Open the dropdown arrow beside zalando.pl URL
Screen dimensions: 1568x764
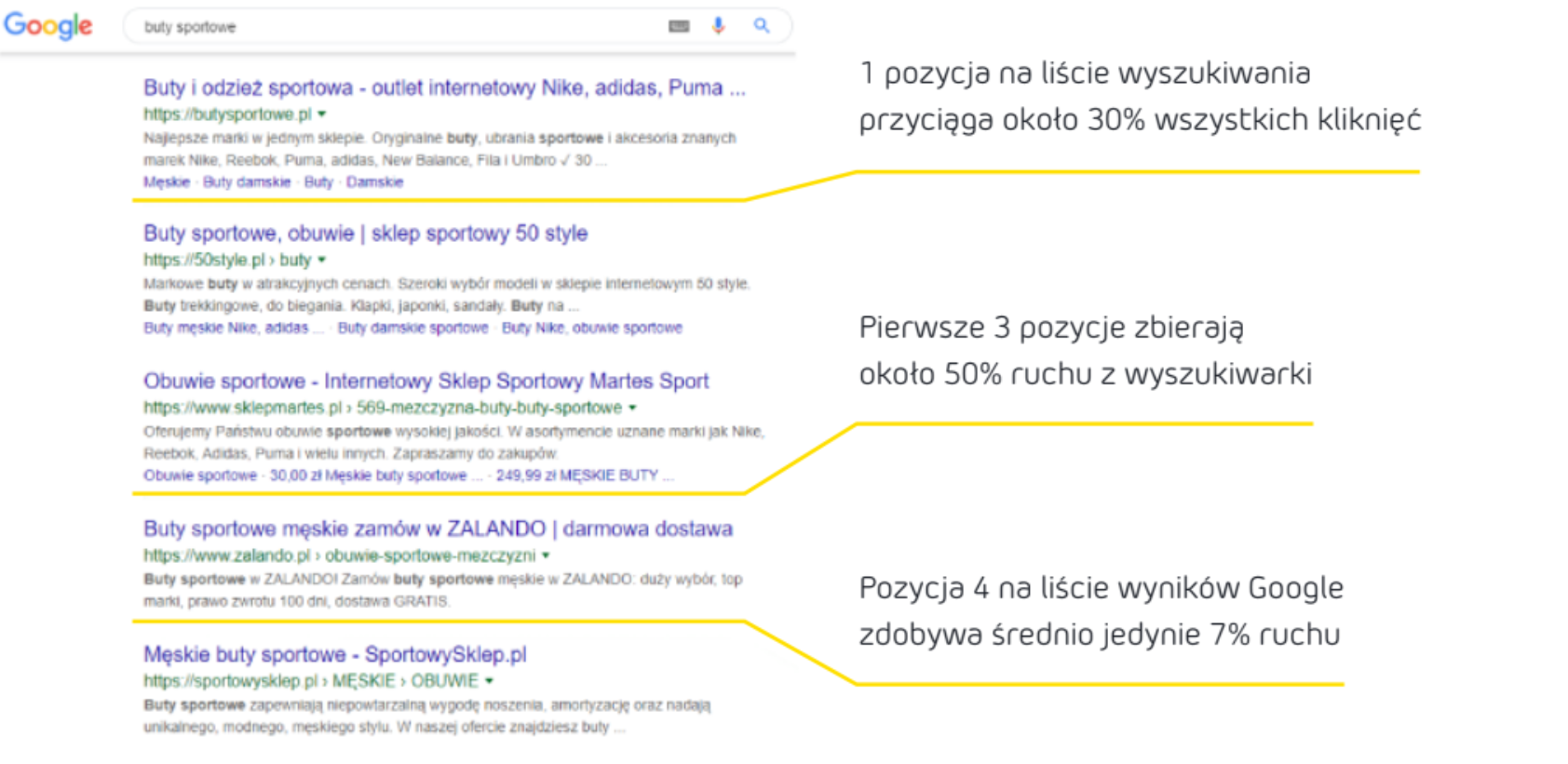[547, 556]
